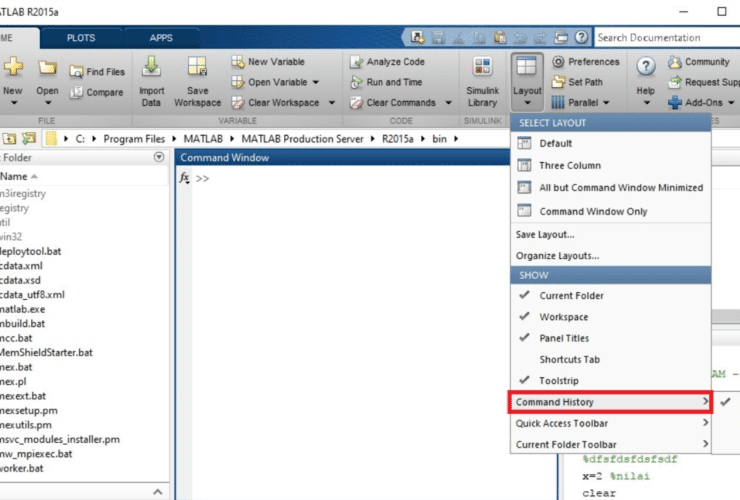Screen dimensions: 740x500
Task: Click Request Support
Action: coord(704,82)
